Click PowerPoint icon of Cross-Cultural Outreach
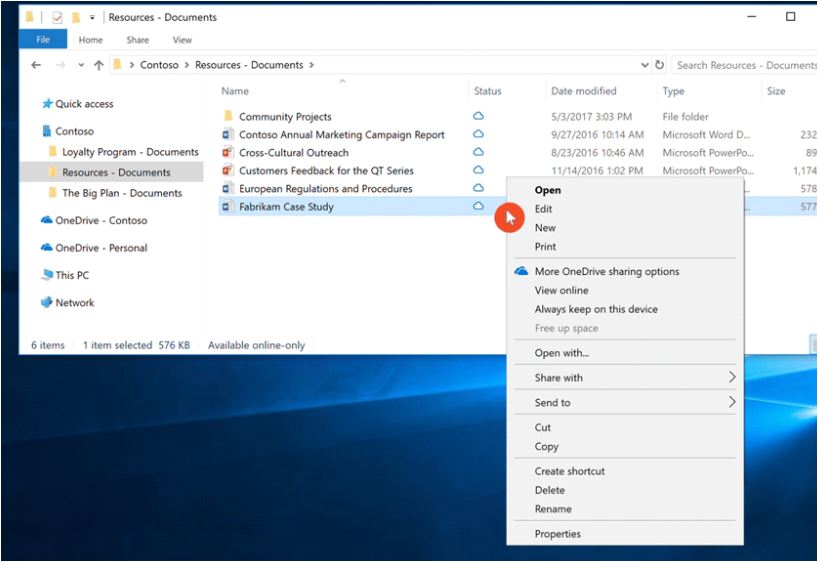Image resolution: width=818 pixels, height=562 pixels. pyautogui.click(x=227, y=152)
